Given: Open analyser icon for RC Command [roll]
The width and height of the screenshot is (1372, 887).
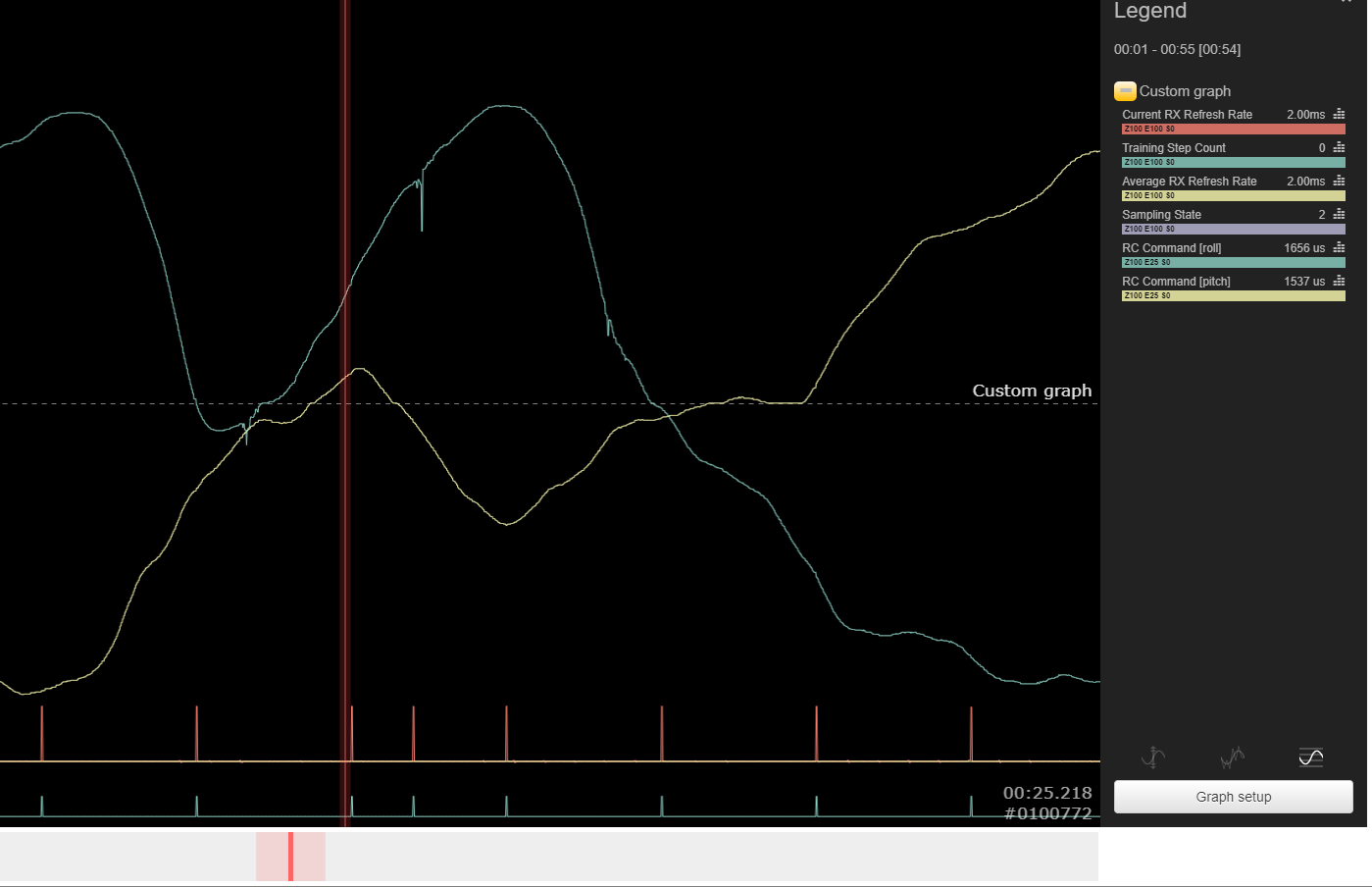Looking at the screenshot, I should pyautogui.click(x=1339, y=248).
